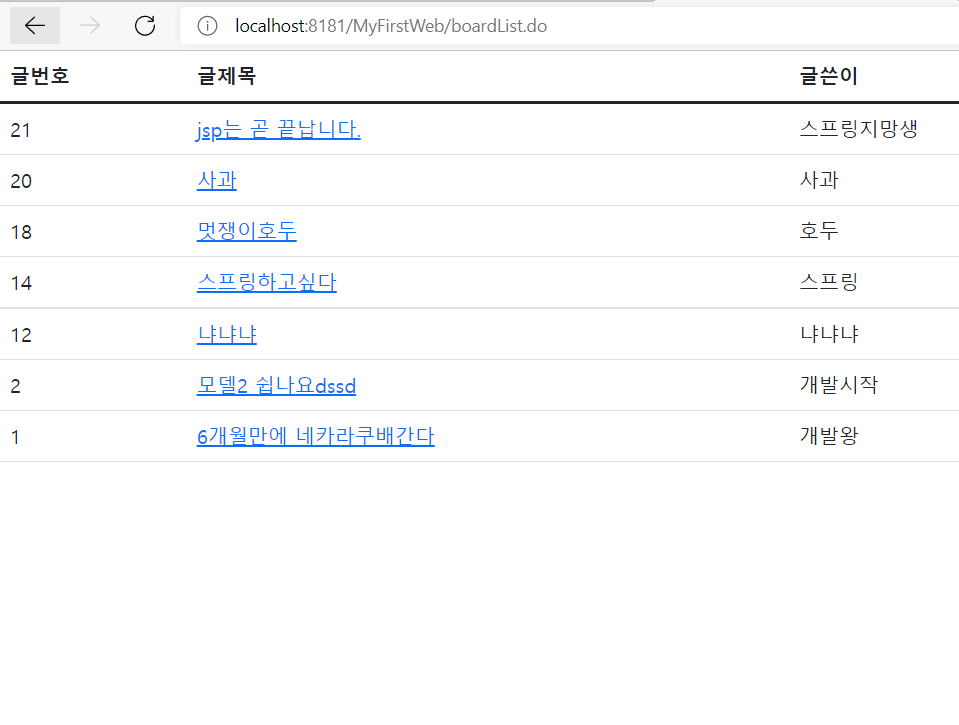Open the post link '사과'
The width and height of the screenshot is (959, 725).
217,180
